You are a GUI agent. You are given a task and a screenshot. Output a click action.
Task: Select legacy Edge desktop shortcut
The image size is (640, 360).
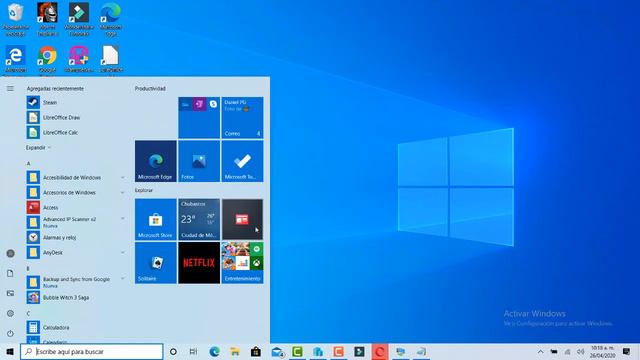16,60
